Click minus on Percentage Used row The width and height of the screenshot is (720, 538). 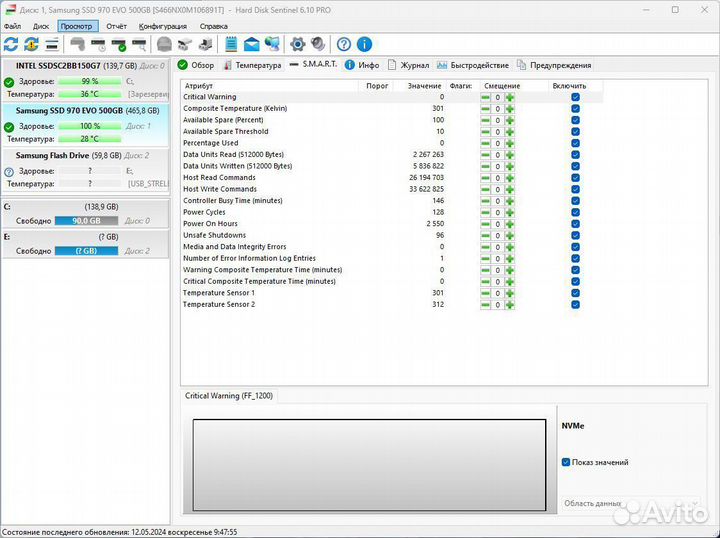pyautogui.click(x=485, y=143)
